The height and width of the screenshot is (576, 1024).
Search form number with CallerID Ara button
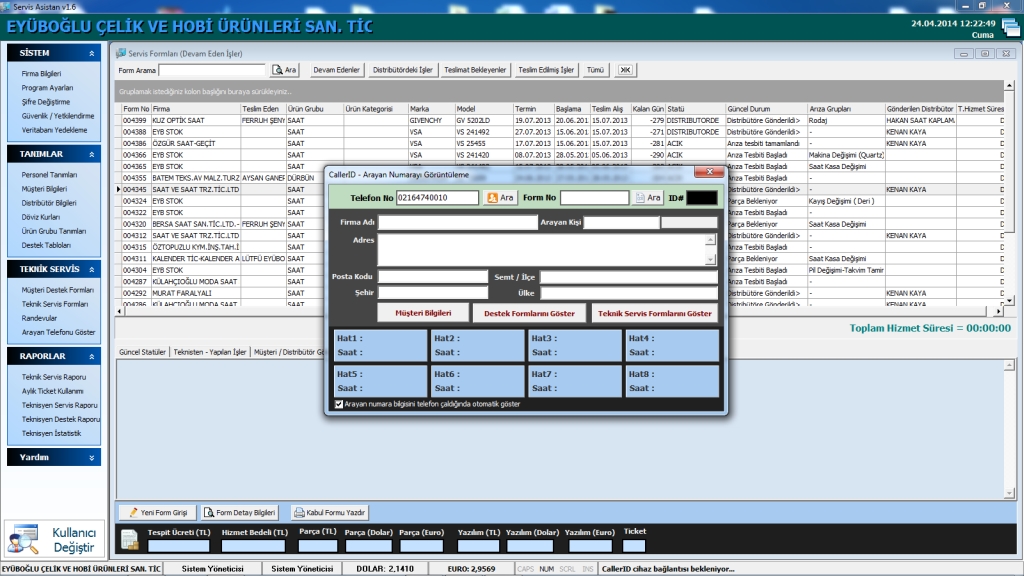coord(648,198)
